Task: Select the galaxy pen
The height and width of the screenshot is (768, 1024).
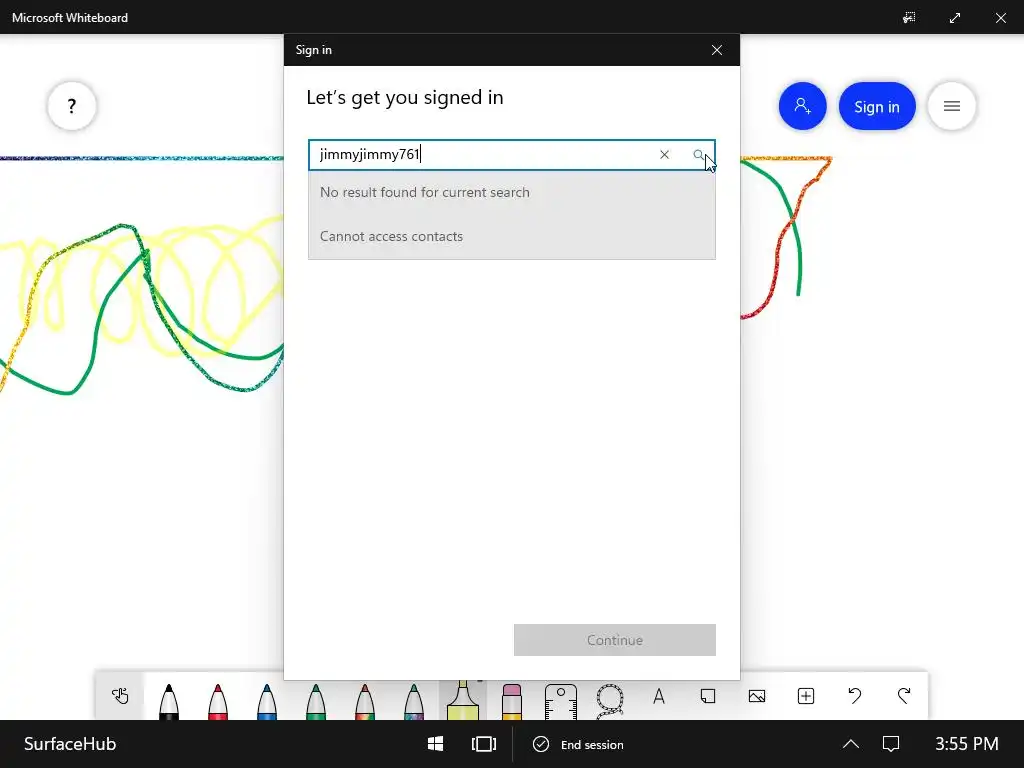Action: point(413,700)
